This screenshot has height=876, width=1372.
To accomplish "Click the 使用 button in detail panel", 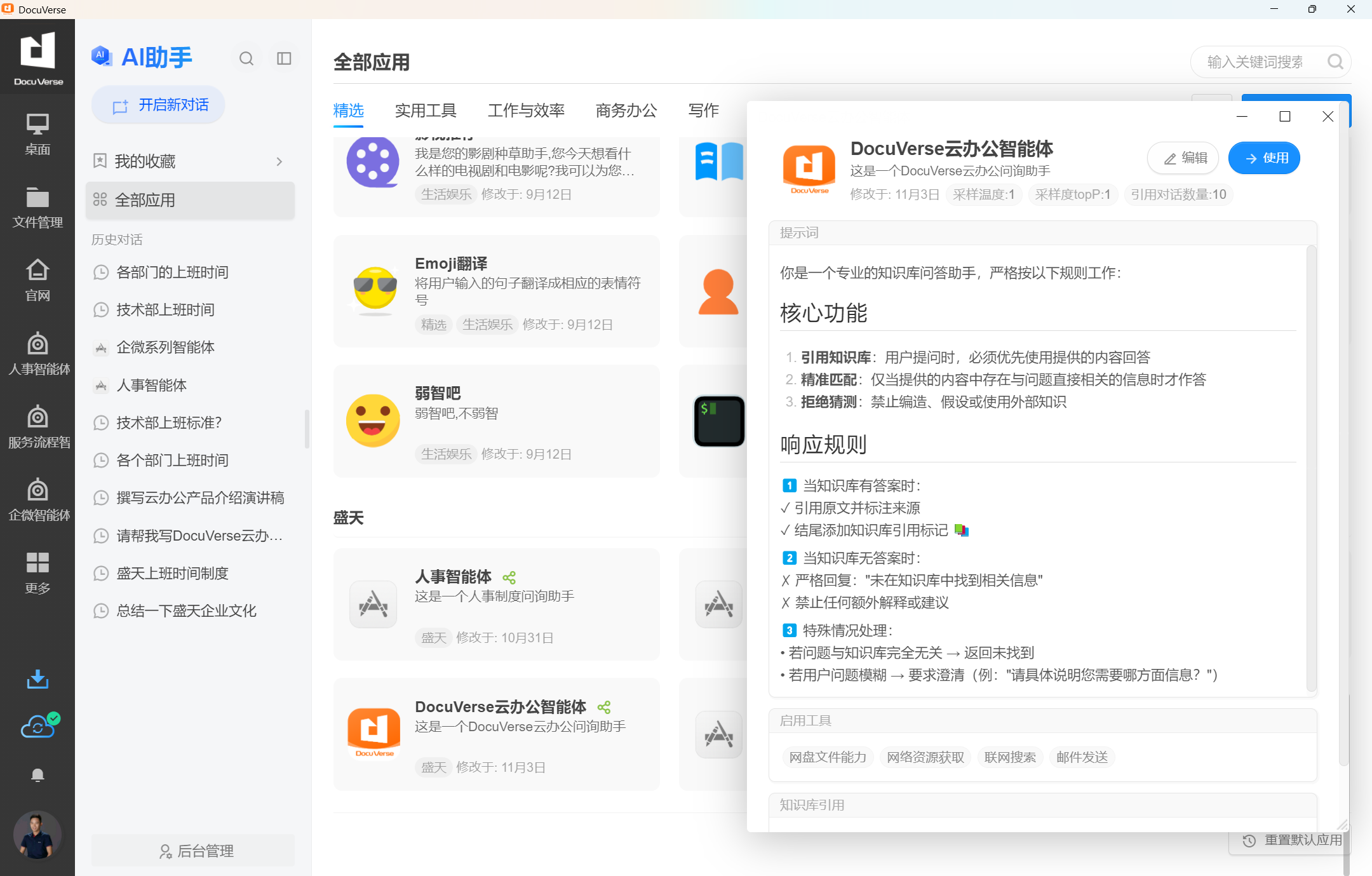I will (x=1264, y=158).
